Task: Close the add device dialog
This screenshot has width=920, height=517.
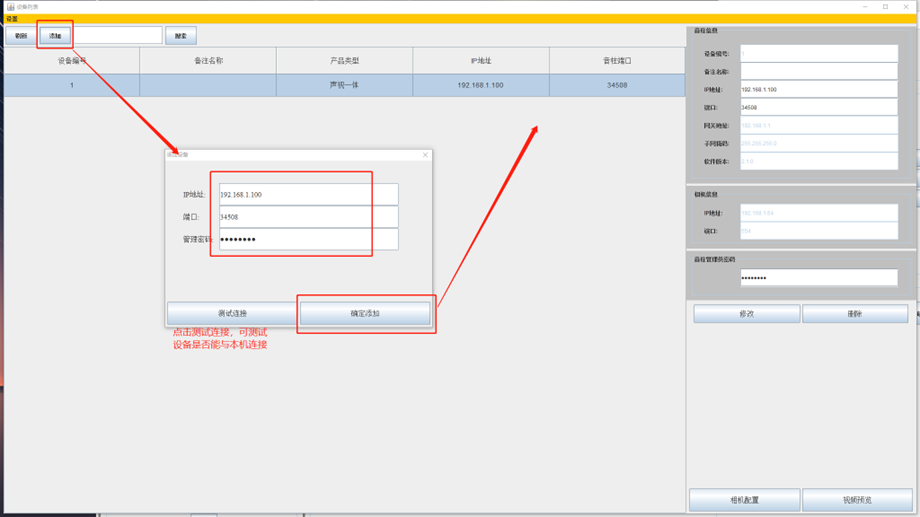Action: tap(425, 155)
